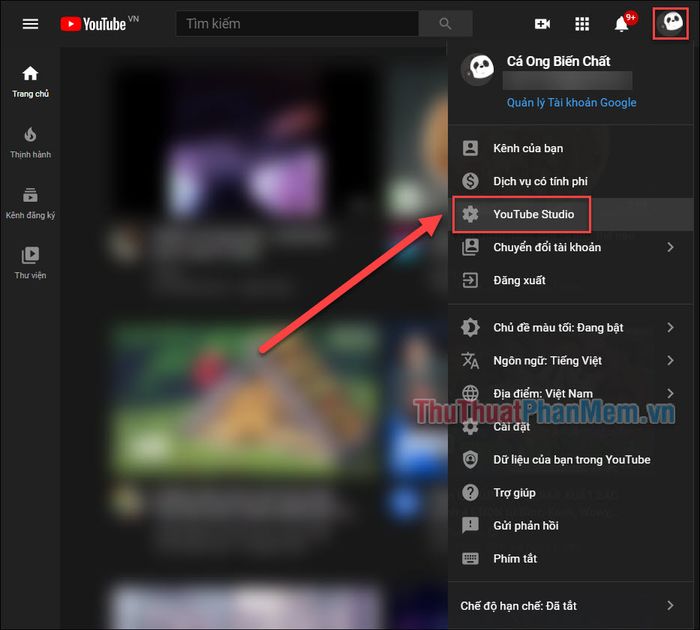
Task: Open YouTube Studio from the menu
Action: [571, 214]
